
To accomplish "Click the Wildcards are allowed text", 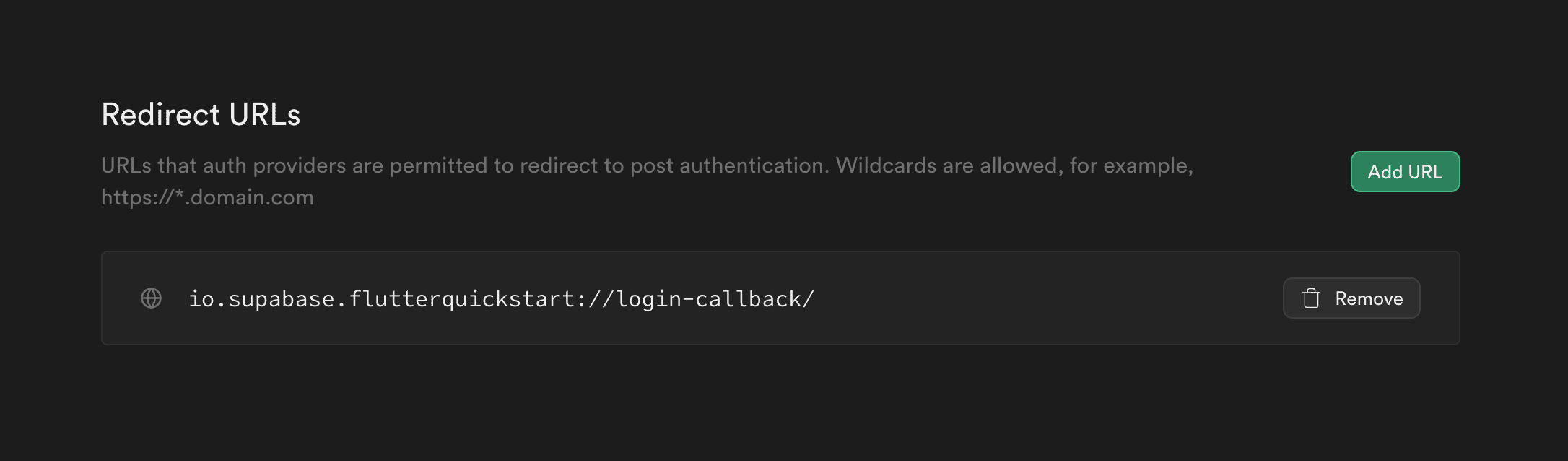I will click(x=948, y=165).
